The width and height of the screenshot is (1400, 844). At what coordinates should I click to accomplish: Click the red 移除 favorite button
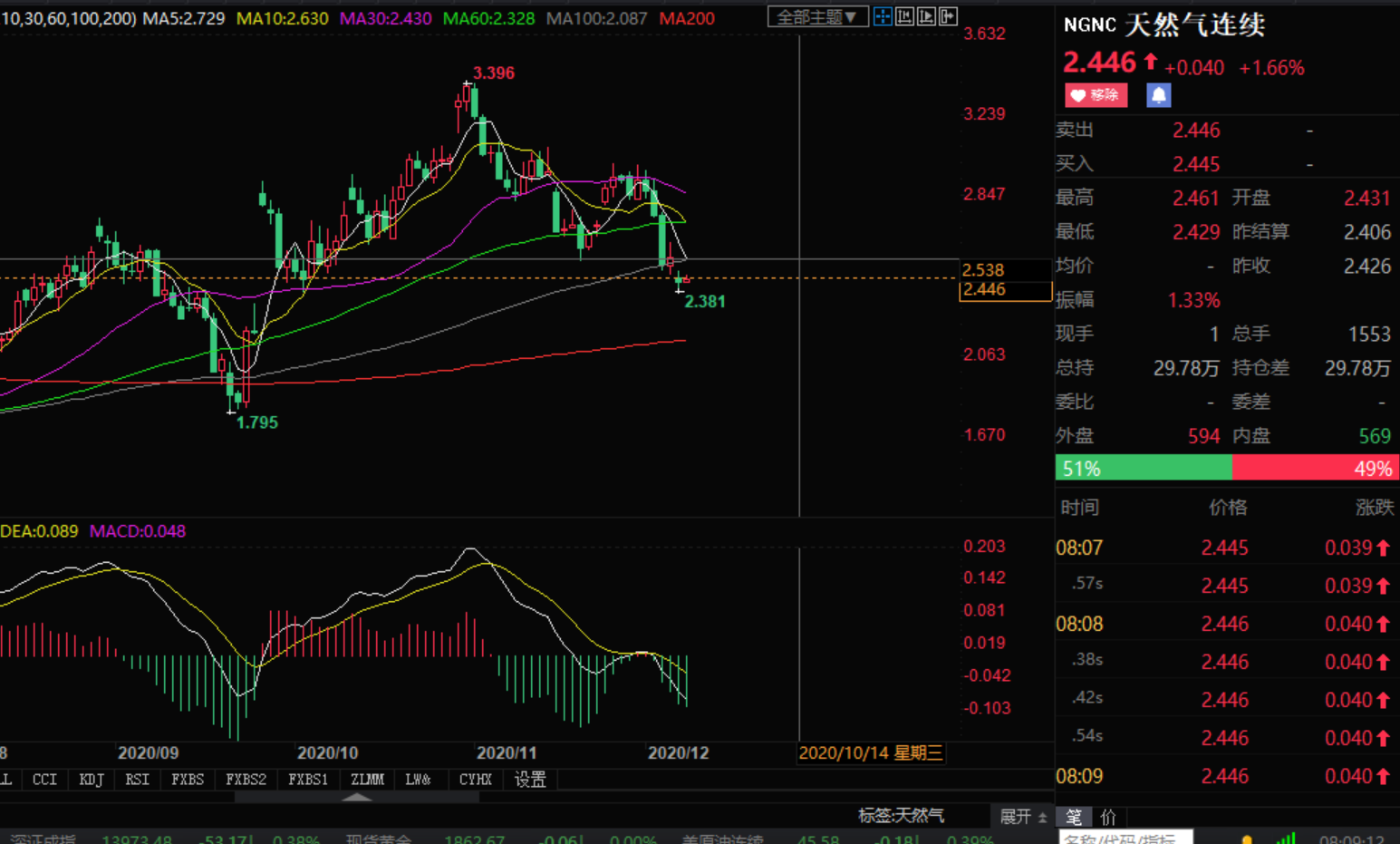(x=1096, y=95)
